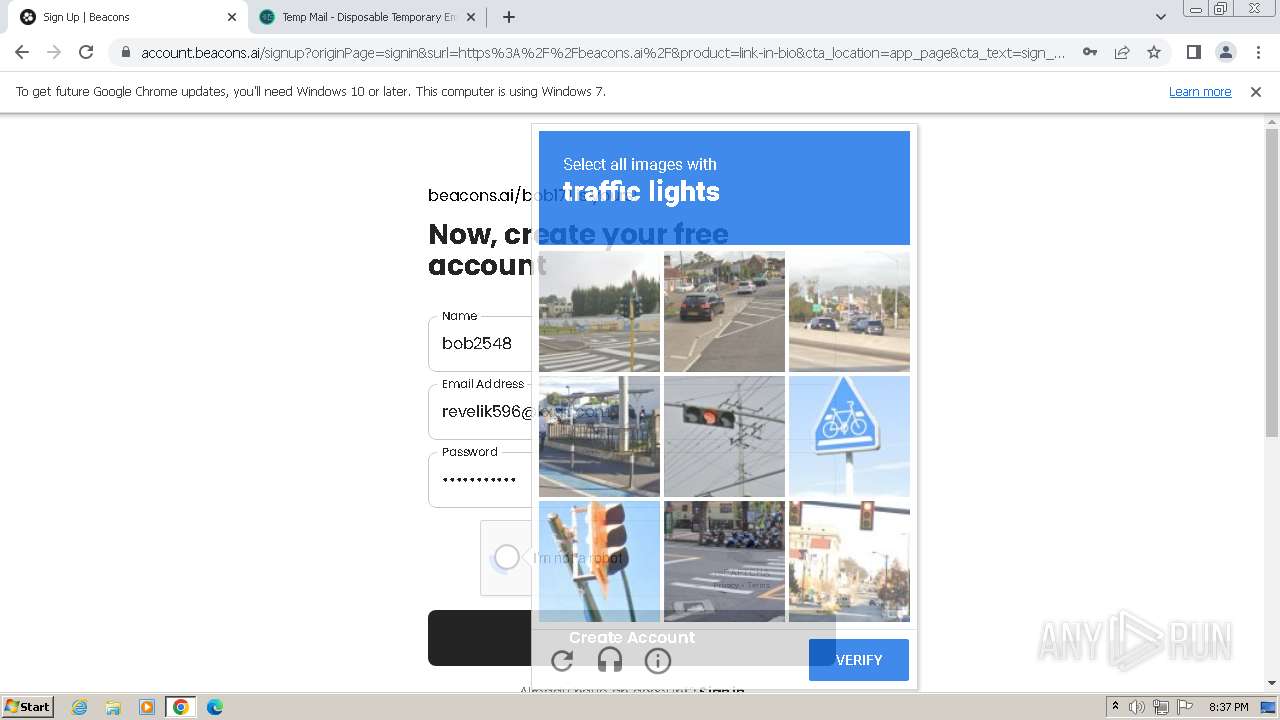
Task: Open the Windows Start menu
Action: pos(27,706)
